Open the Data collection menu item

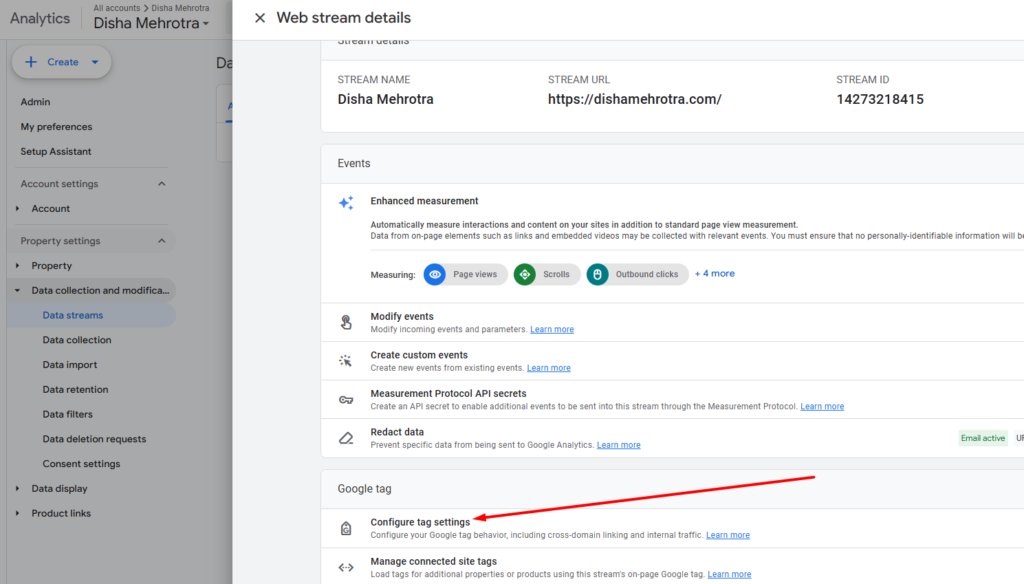tap(77, 340)
